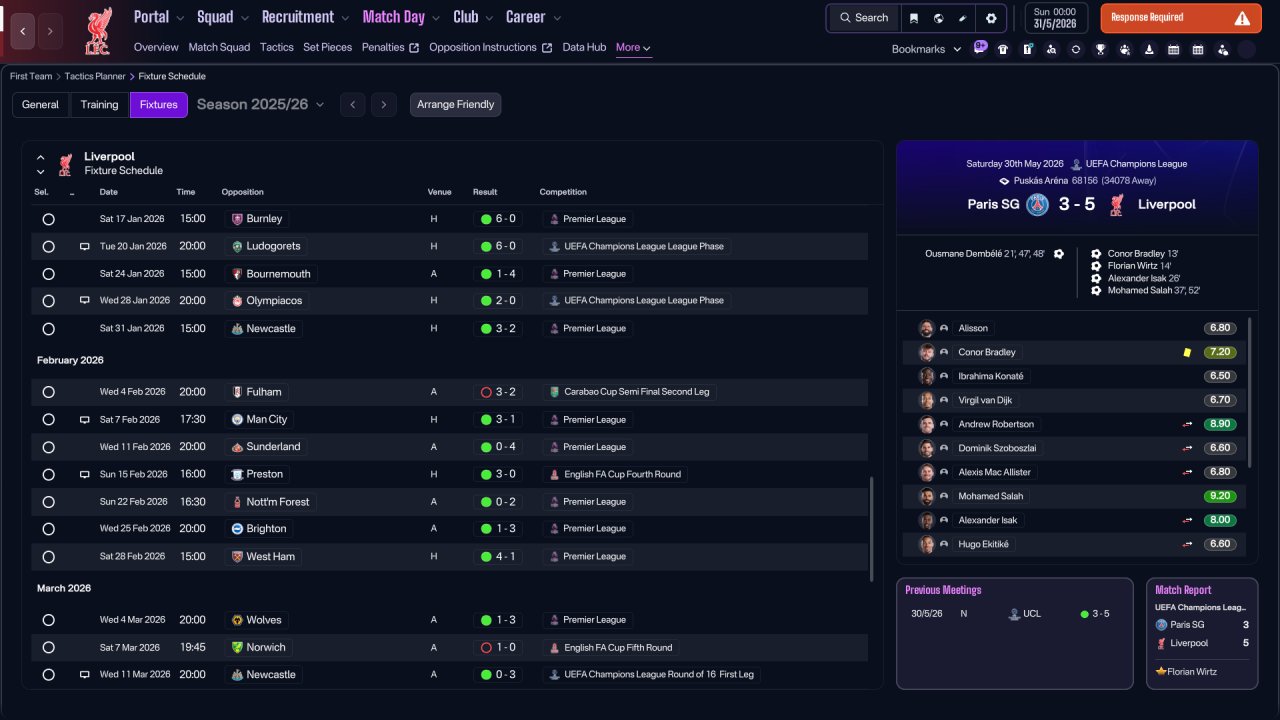Click the pencil notes icon in top bar
The width and height of the screenshot is (1280, 720).
coord(963,18)
